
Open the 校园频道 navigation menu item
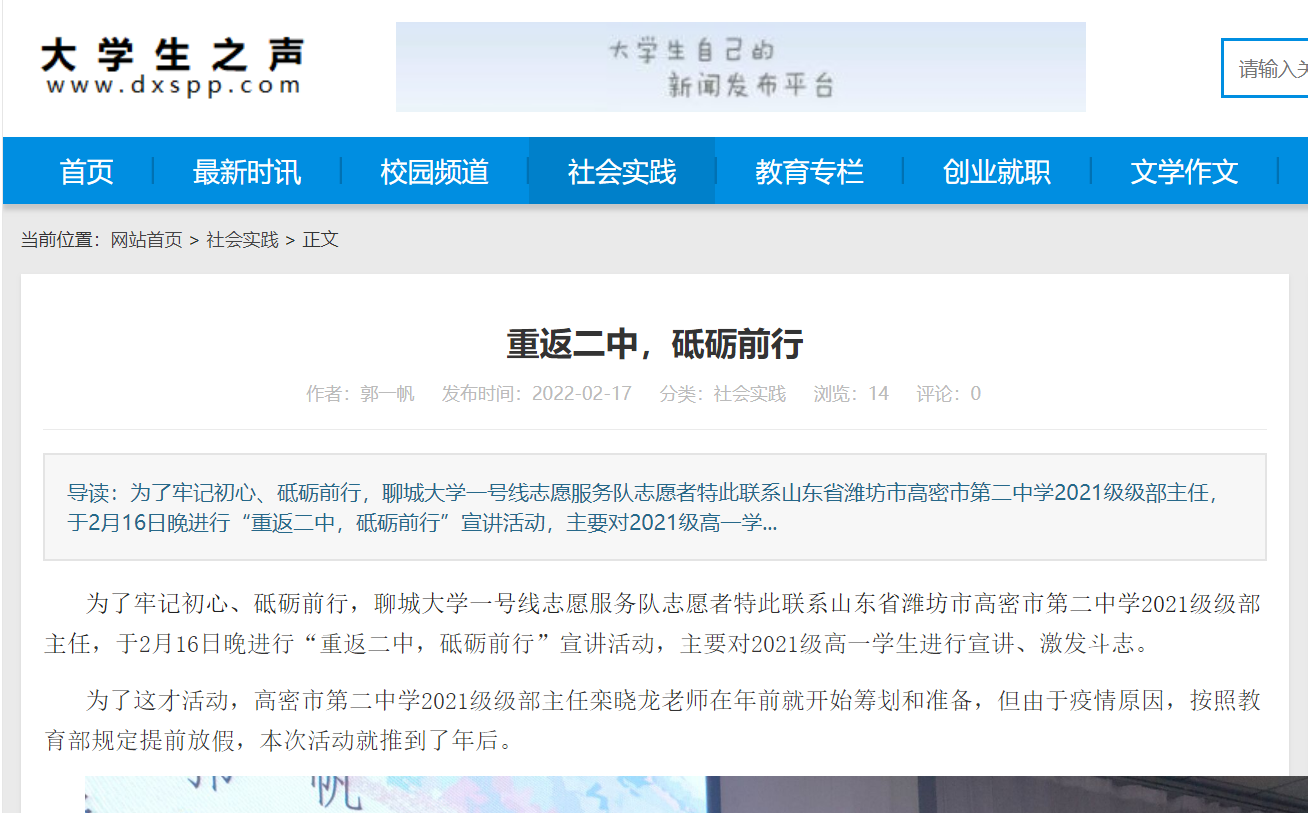[434, 171]
